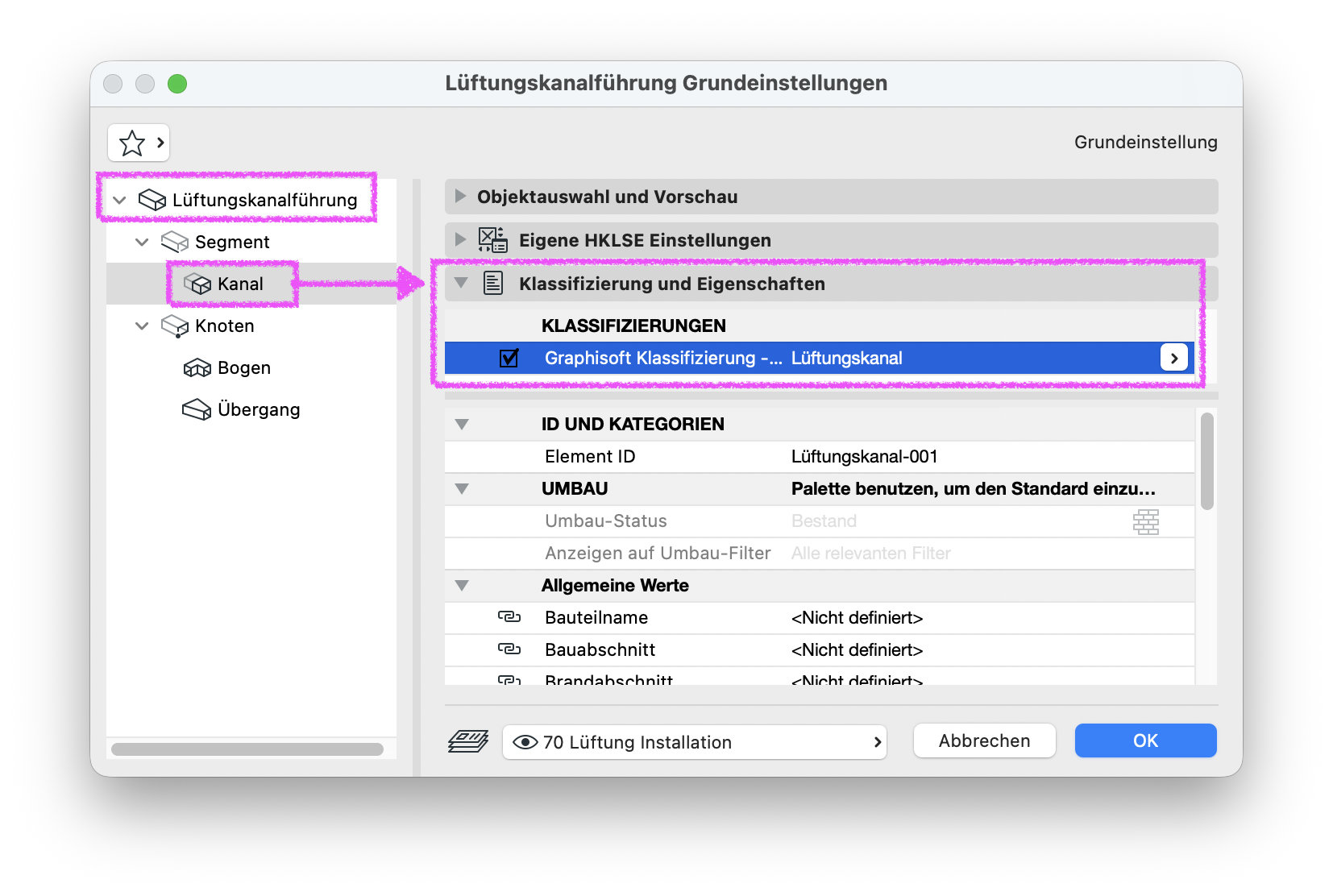Confirm the settings with OK

coord(1145,740)
